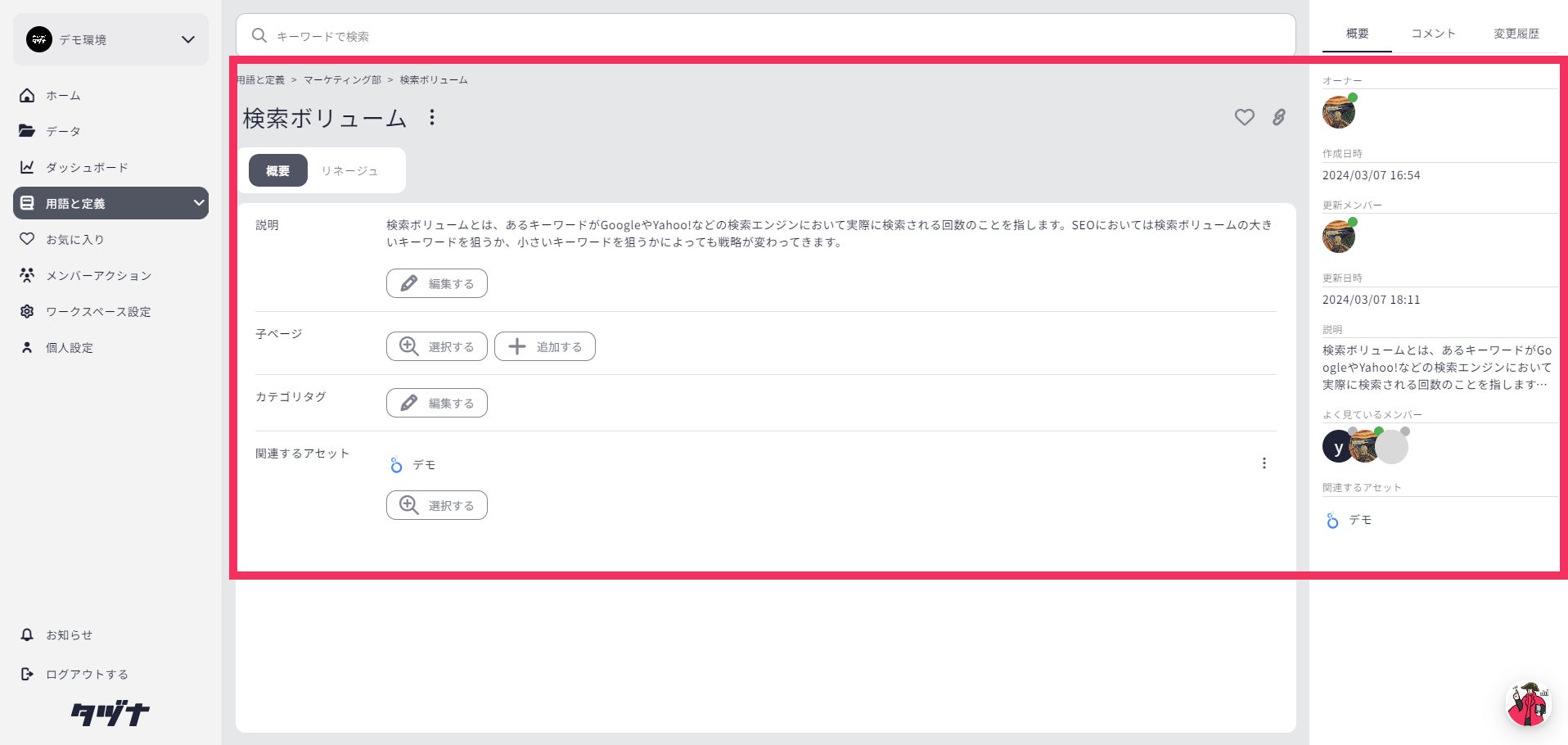Click the gray placeholder member avatar
This screenshot has width=1568, height=745.
coord(1392,447)
